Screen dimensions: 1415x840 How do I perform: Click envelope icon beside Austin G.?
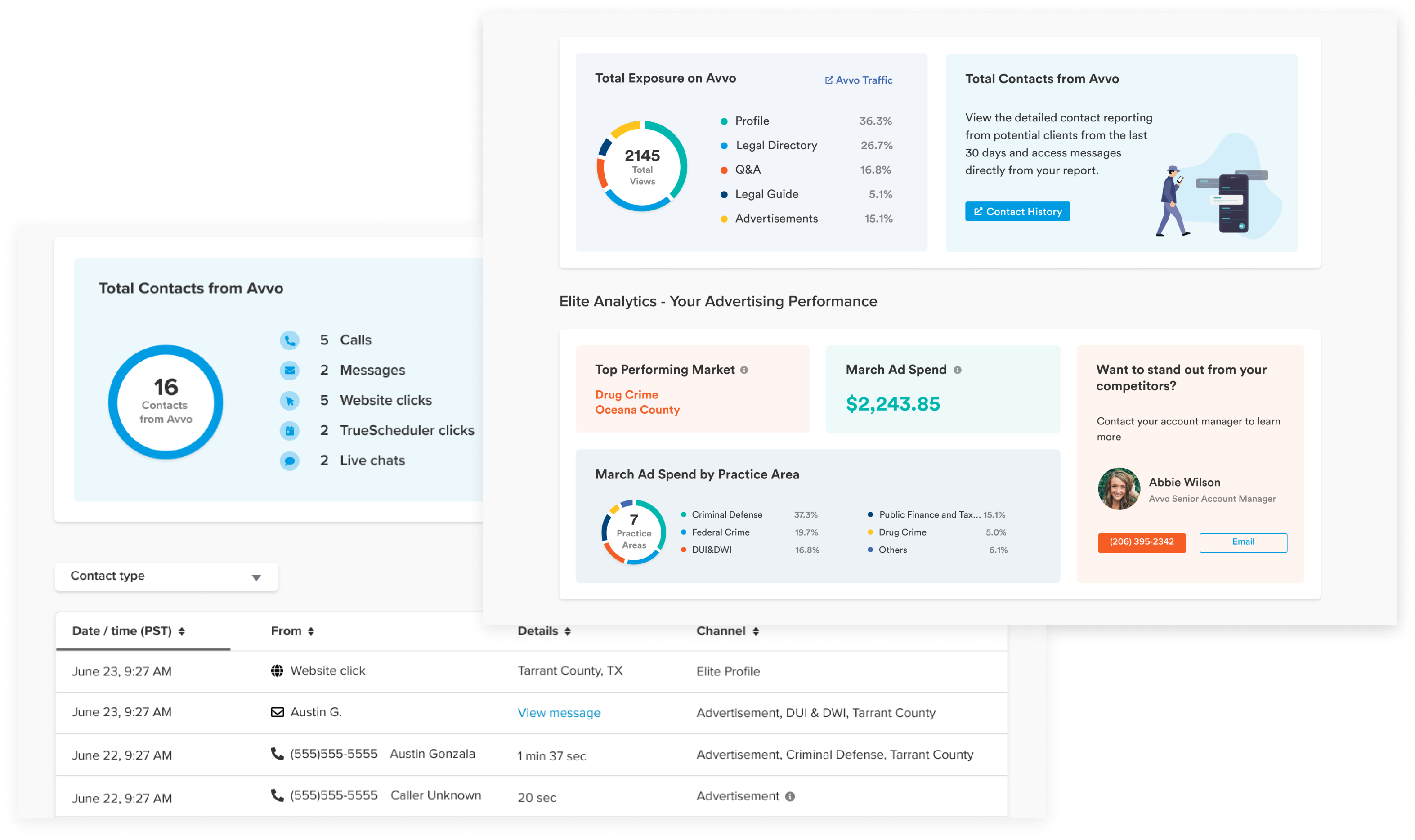[x=277, y=712]
